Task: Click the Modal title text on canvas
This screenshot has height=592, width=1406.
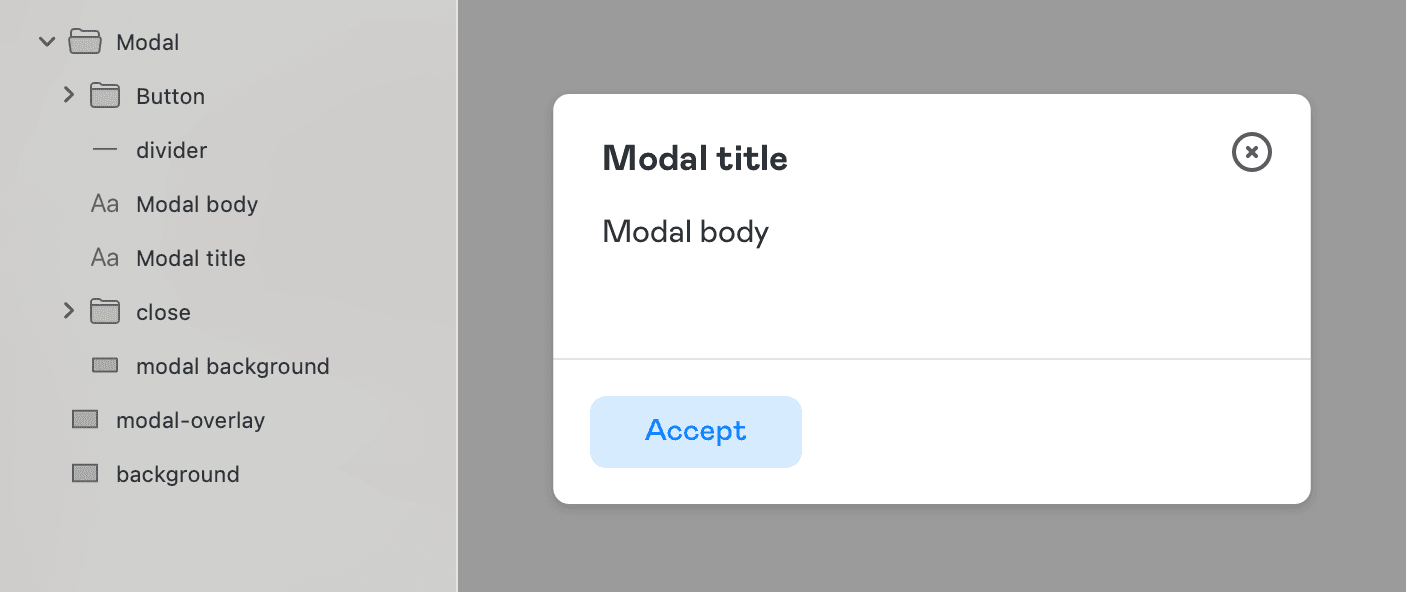Action: (694, 157)
